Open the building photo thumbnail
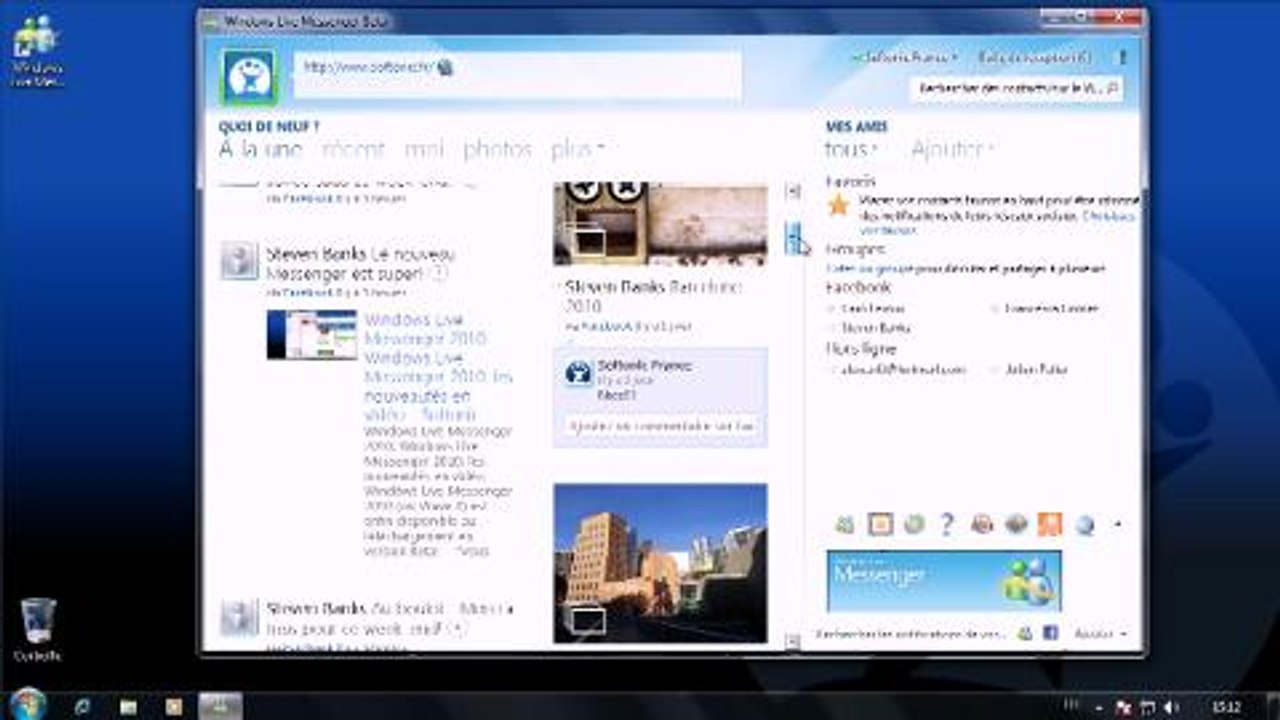This screenshot has width=1280, height=720. tap(661, 563)
